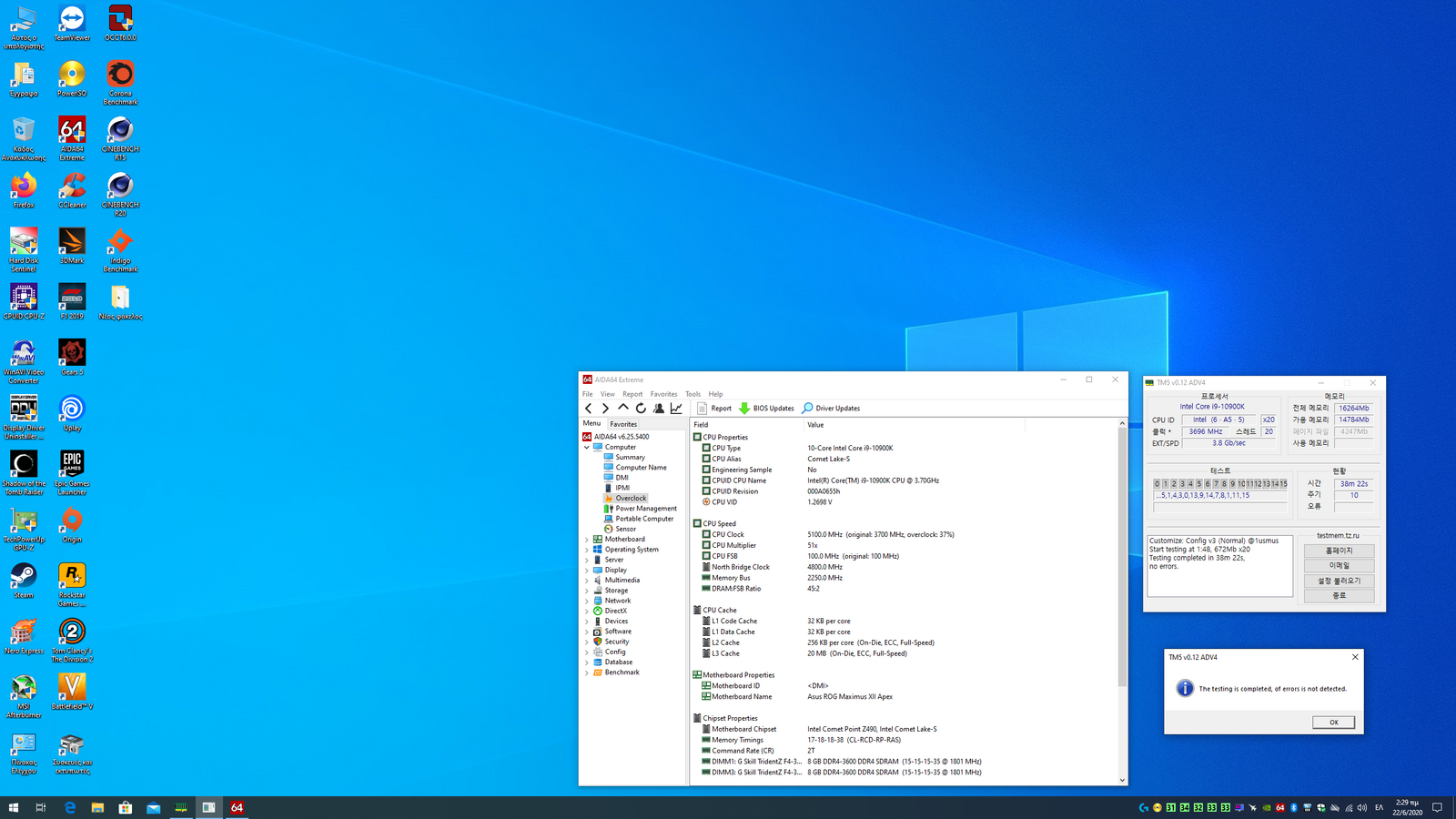
Task: Click the AIDA64 back navigation arrow
Action: (x=589, y=409)
